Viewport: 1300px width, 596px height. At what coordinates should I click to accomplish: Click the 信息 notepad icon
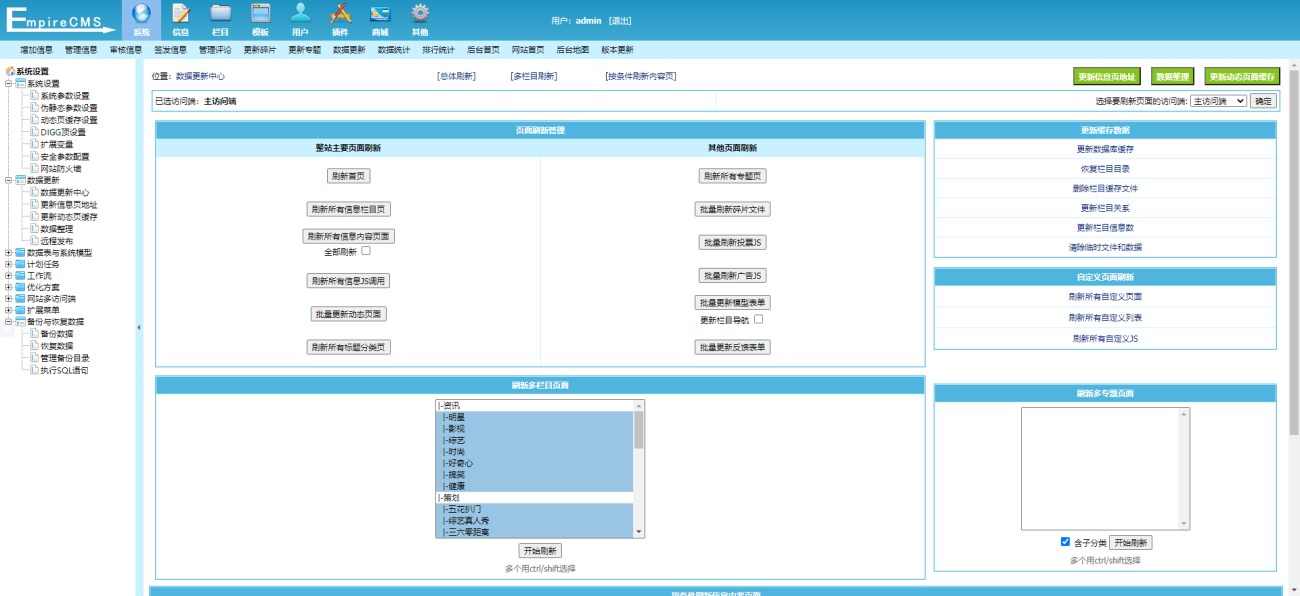[181, 14]
